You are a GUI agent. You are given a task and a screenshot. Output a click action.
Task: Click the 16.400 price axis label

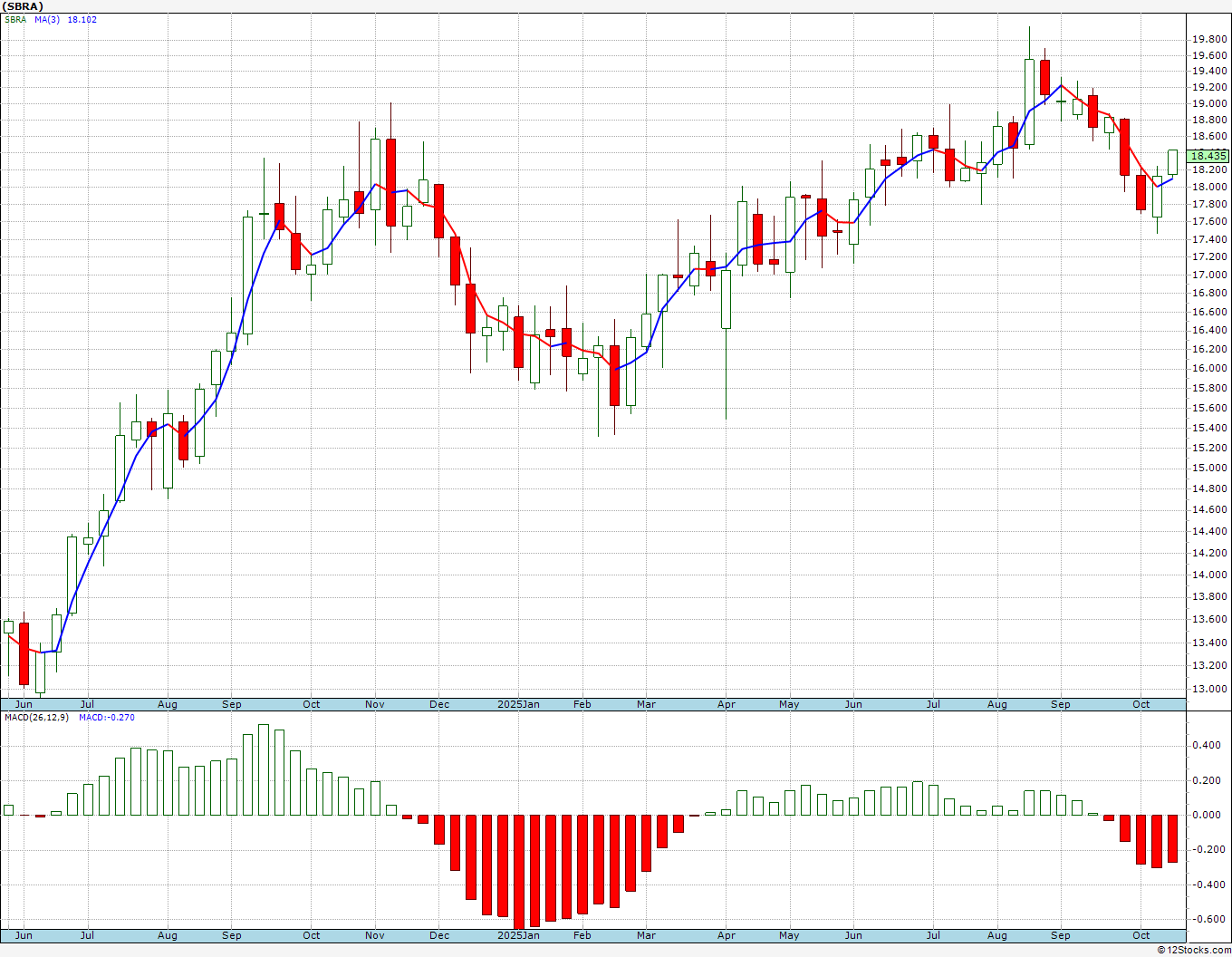tap(1211, 331)
